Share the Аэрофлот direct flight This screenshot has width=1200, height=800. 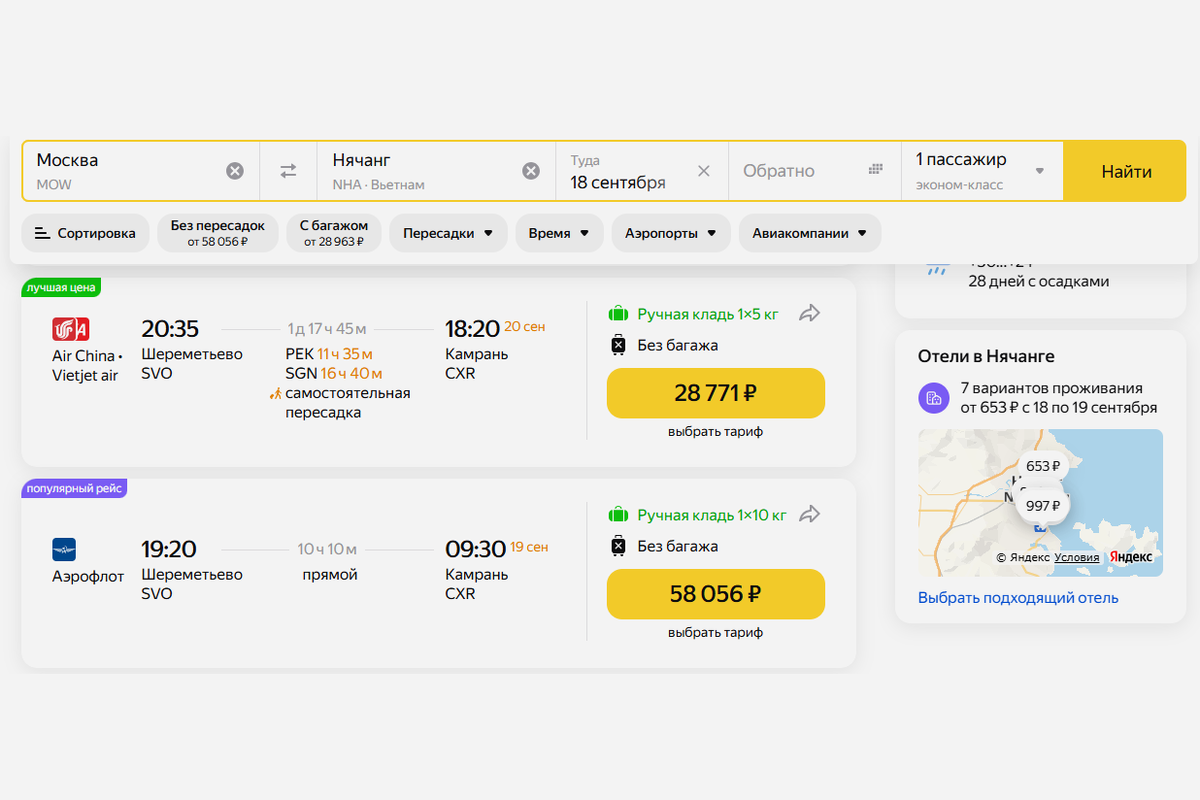point(810,515)
